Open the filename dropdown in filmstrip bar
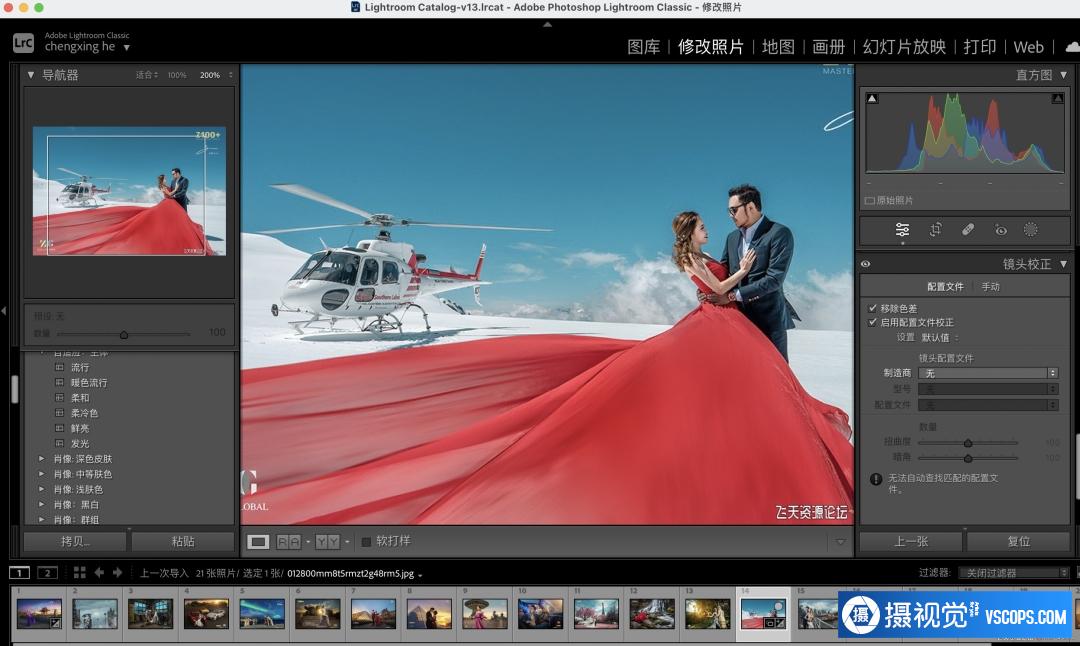Image resolution: width=1080 pixels, height=646 pixels. pyautogui.click(x=420, y=574)
